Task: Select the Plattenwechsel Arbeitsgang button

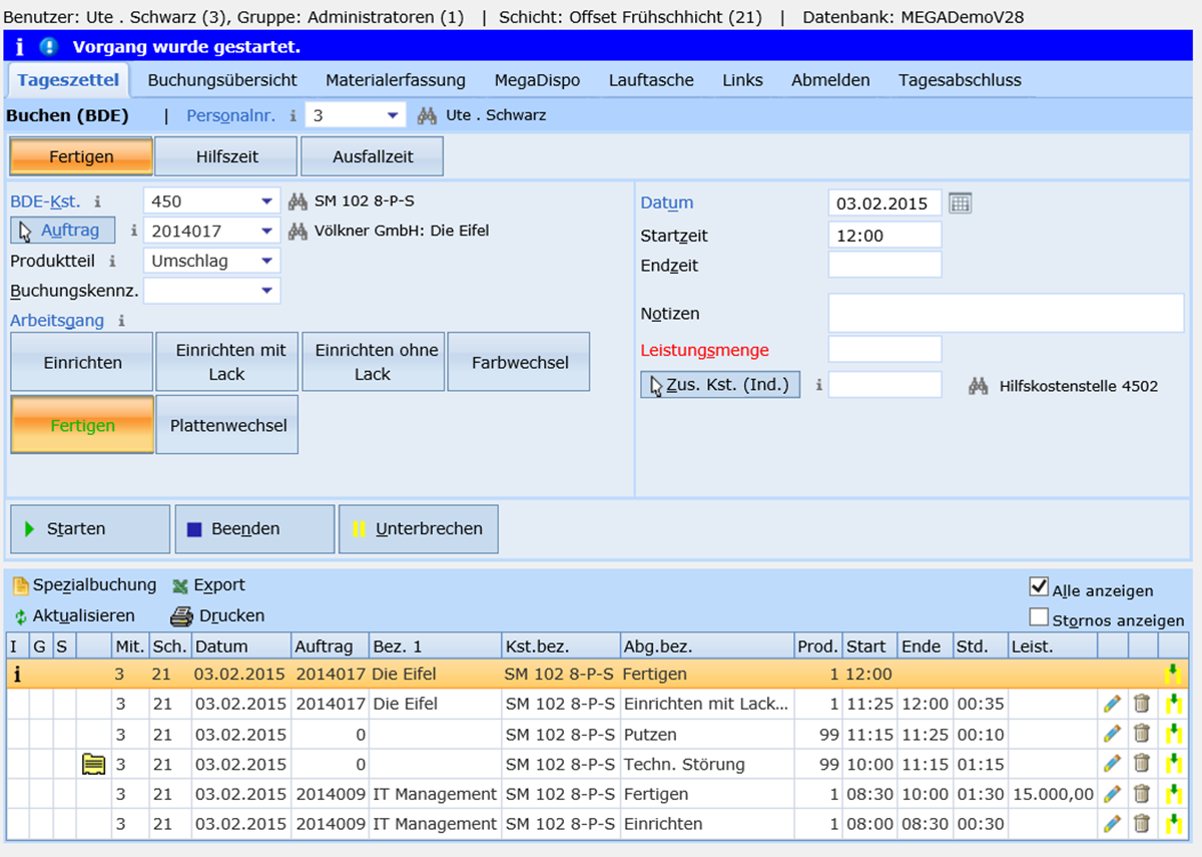Action: (227, 425)
